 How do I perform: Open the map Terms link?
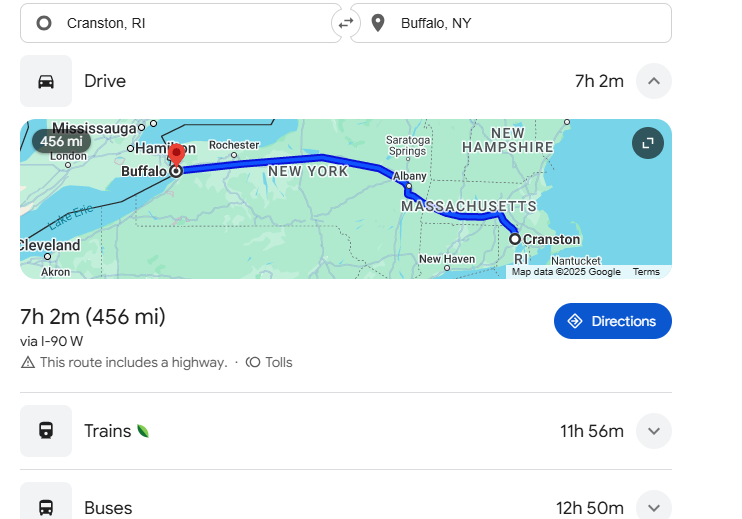pos(646,272)
